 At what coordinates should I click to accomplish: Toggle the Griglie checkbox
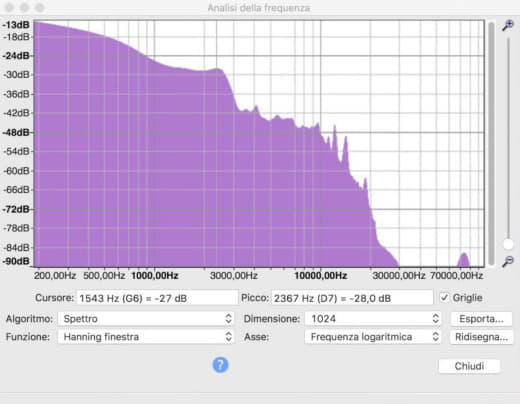click(444, 297)
